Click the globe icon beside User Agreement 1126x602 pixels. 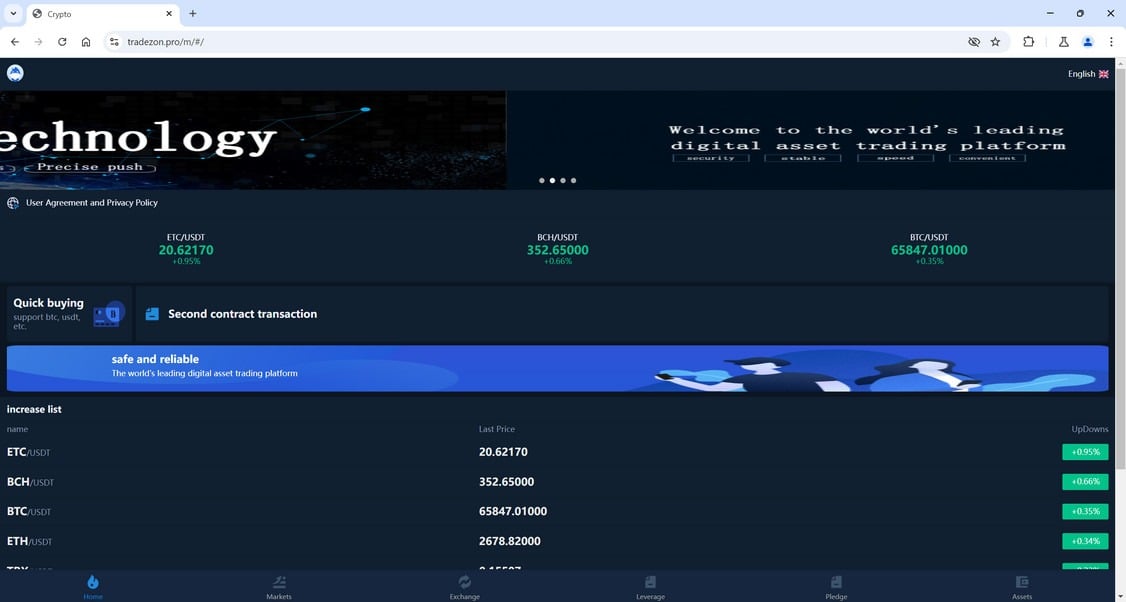tap(12, 202)
